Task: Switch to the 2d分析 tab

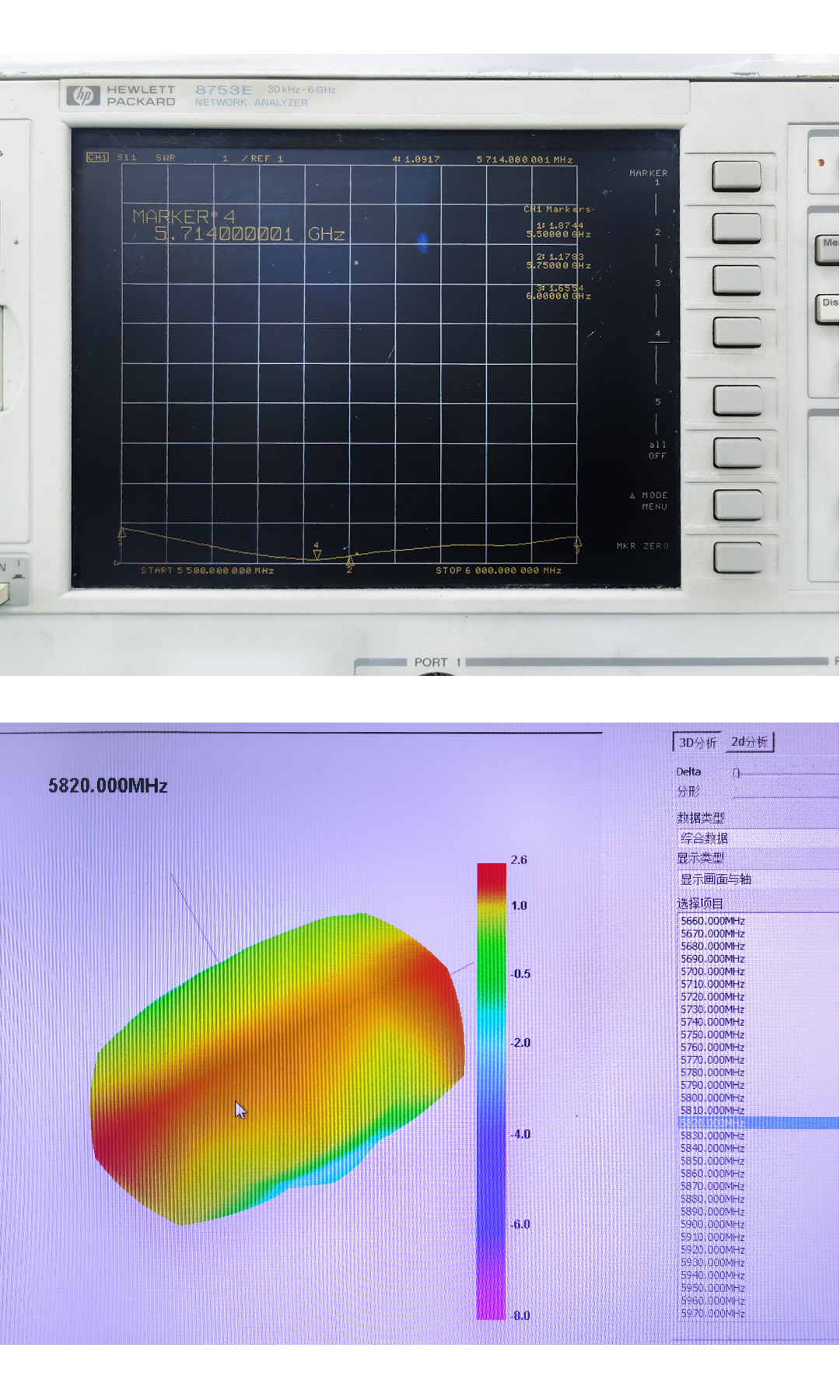Action: pyautogui.click(x=749, y=742)
